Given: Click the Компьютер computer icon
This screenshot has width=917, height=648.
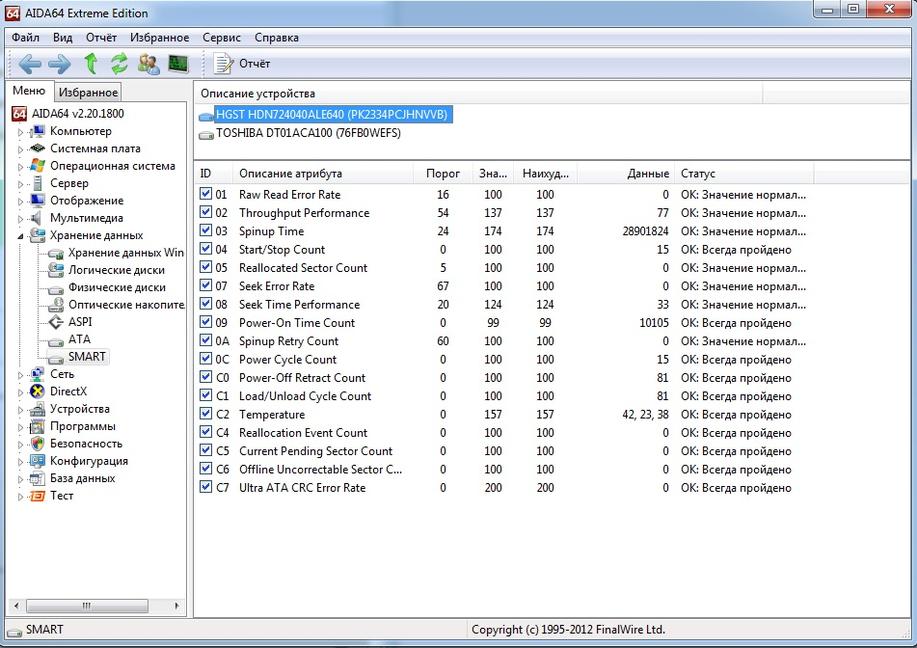Looking at the screenshot, I should point(37,131).
